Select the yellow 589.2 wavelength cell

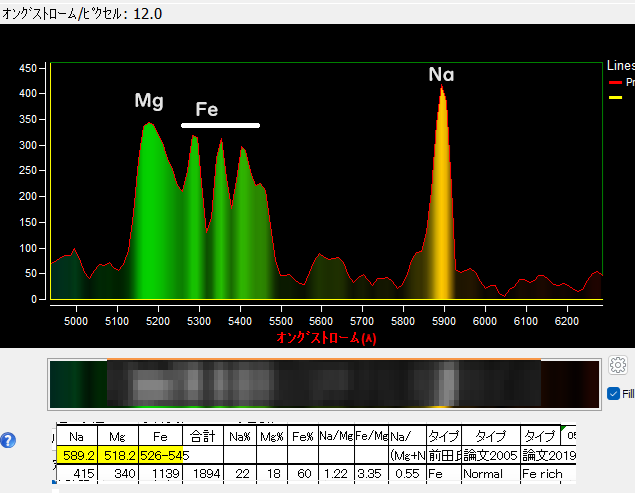[x=75, y=455]
